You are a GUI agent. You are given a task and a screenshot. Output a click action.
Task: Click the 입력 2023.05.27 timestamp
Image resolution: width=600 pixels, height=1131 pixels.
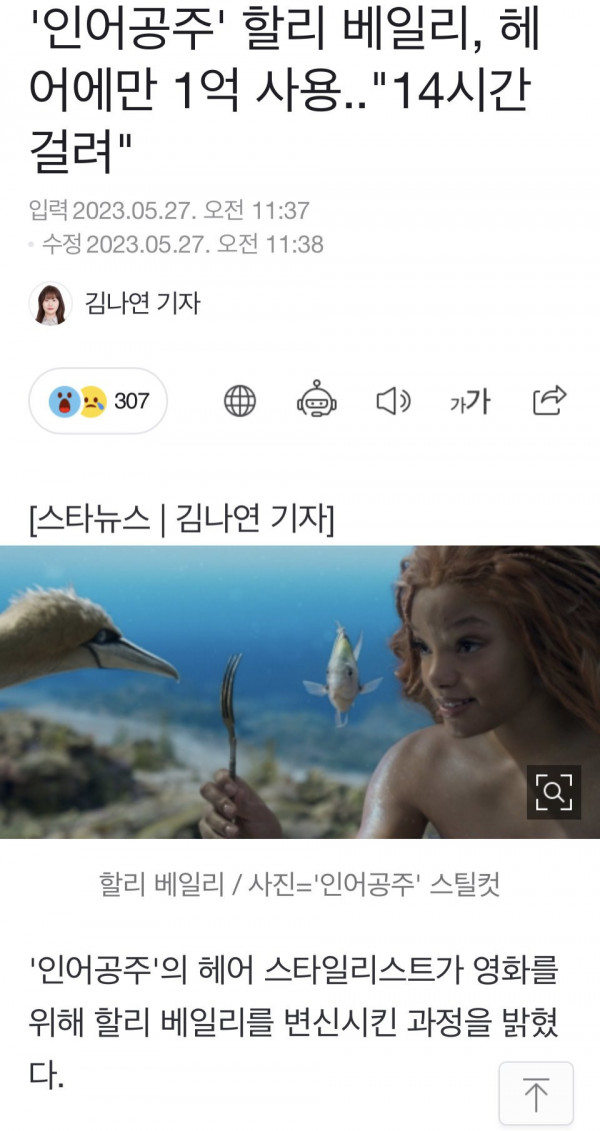coord(169,211)
